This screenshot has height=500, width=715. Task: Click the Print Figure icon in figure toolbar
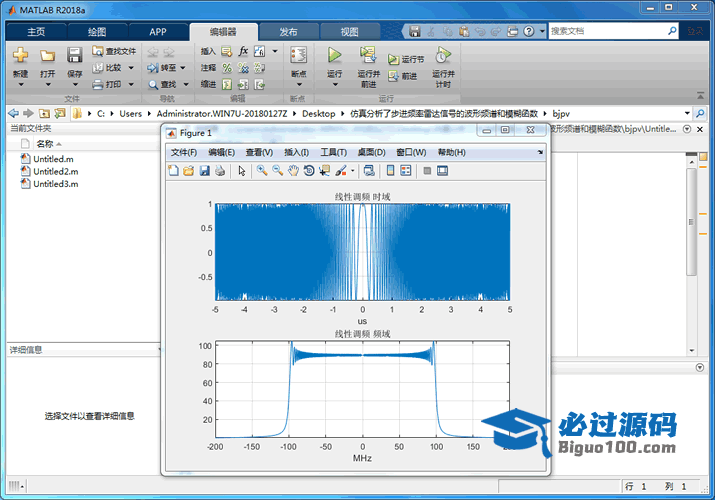point(220,171)
